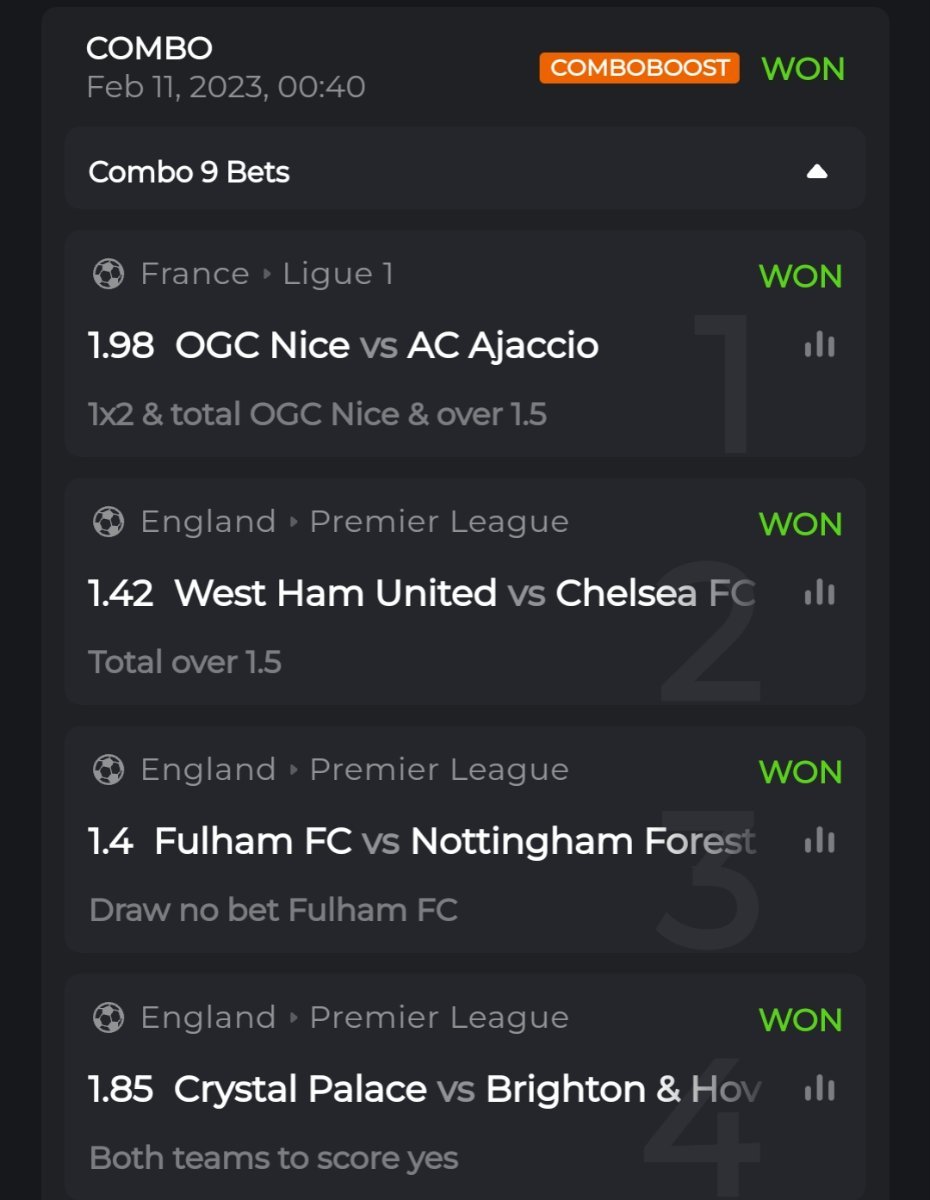930x1200 pixels.
Task: Click soccer ball icon on West Ham card
Action: pyautogui.click(x=108, y=522)
